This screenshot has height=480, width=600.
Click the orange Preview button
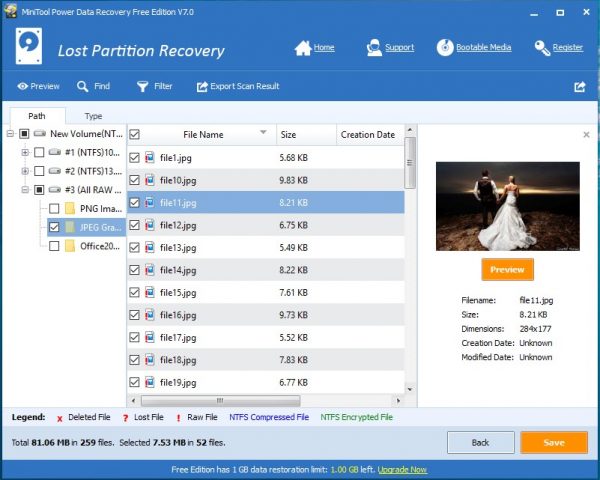(x=507, y=269)
